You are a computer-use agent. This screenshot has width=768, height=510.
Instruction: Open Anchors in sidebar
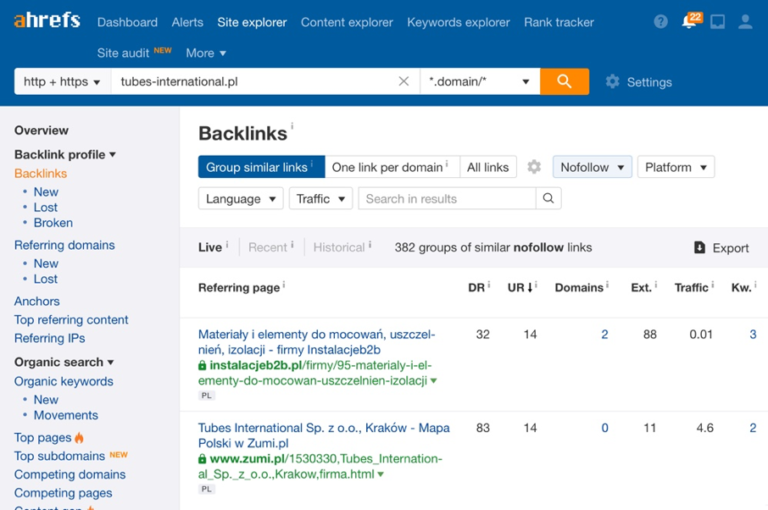[37, 301]
